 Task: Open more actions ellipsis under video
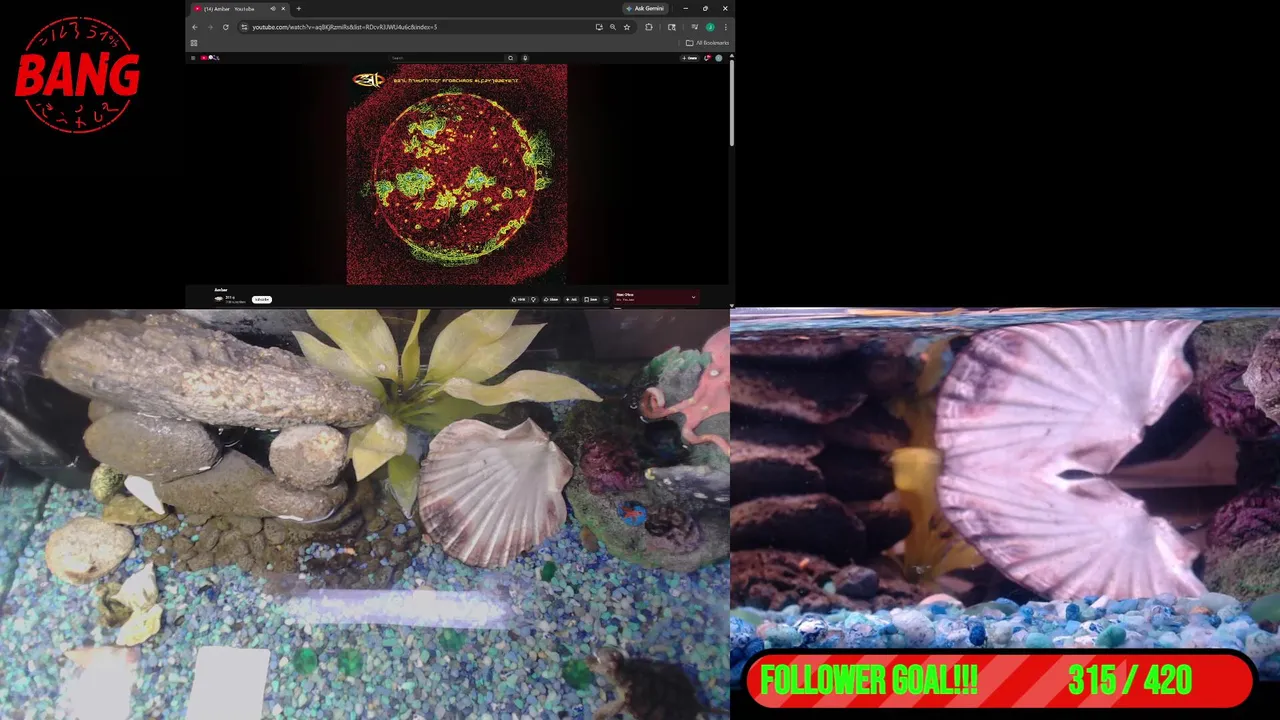click(x=606, y=299)
